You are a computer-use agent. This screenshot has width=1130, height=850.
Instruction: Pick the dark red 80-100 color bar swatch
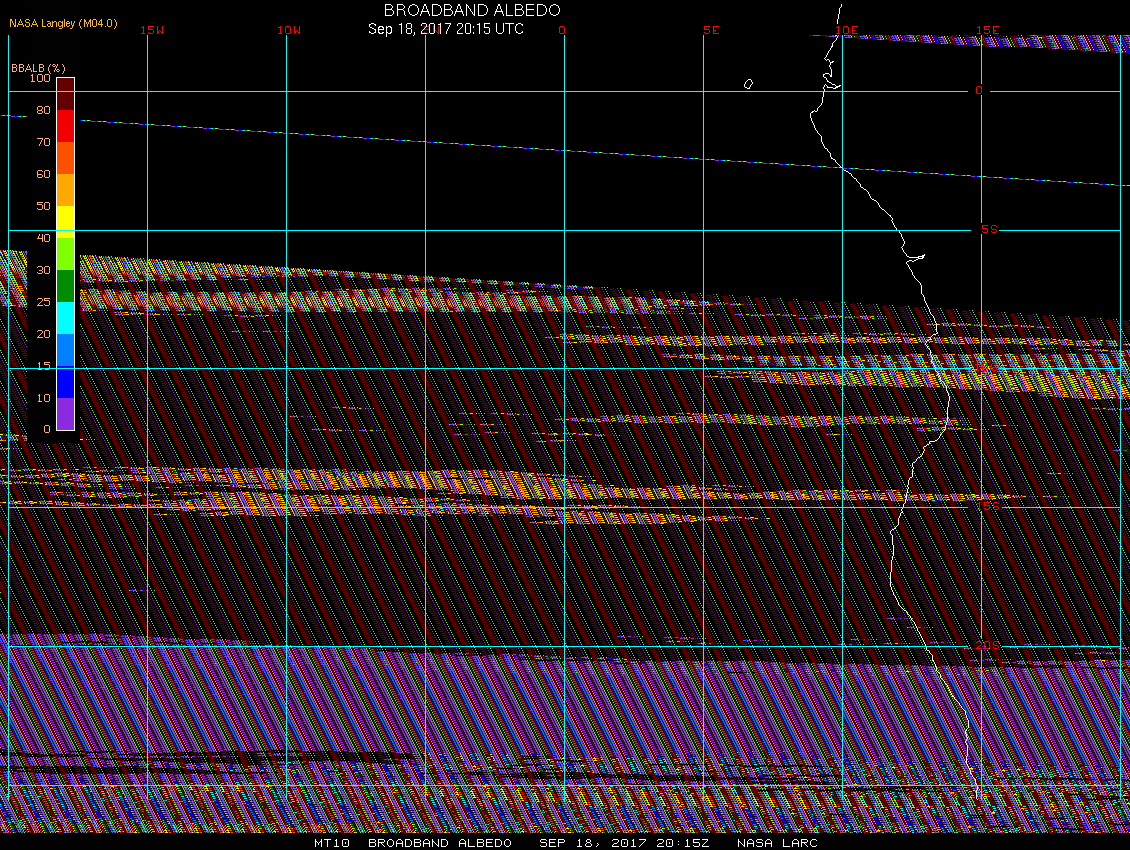66,94
